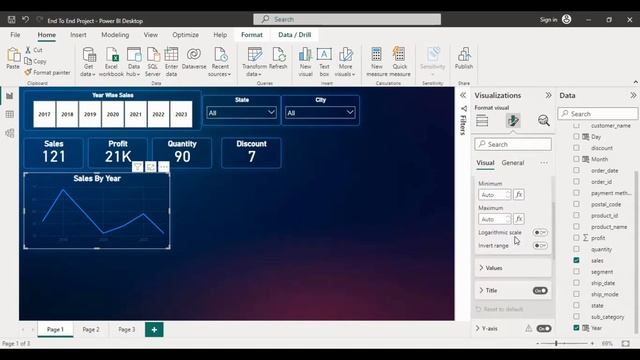Switch to Table view in left sidebar
Viewport: 640px width, 360px height.
click(10, 115)
